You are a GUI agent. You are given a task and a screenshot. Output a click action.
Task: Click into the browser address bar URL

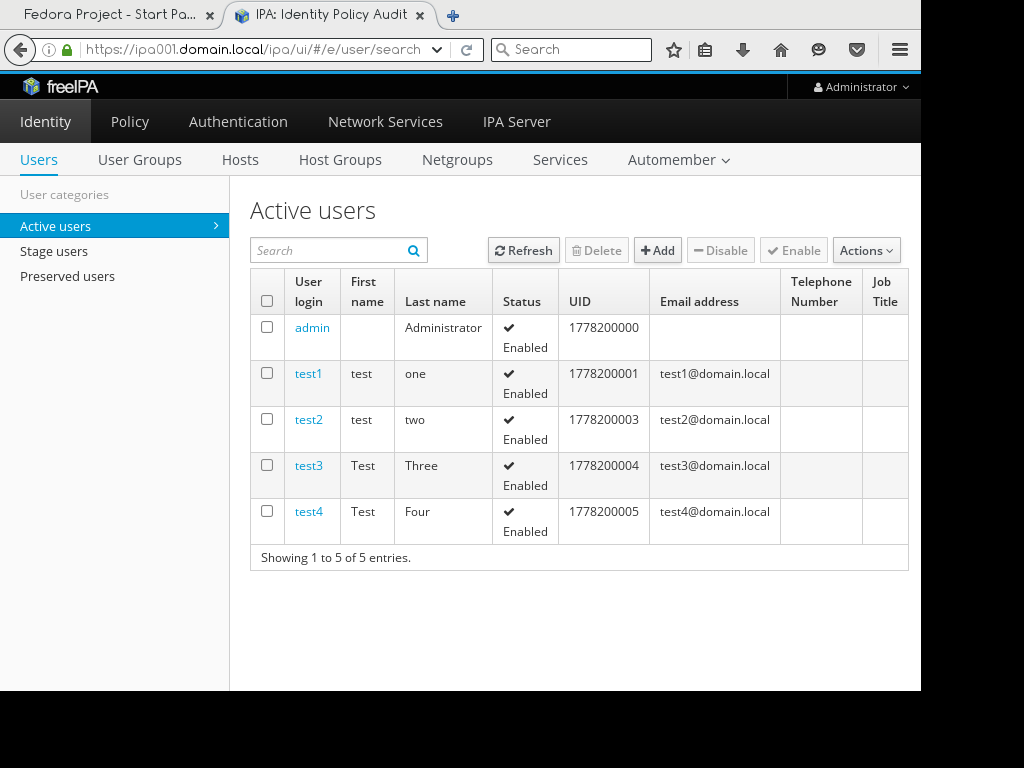tap(253, 50)
